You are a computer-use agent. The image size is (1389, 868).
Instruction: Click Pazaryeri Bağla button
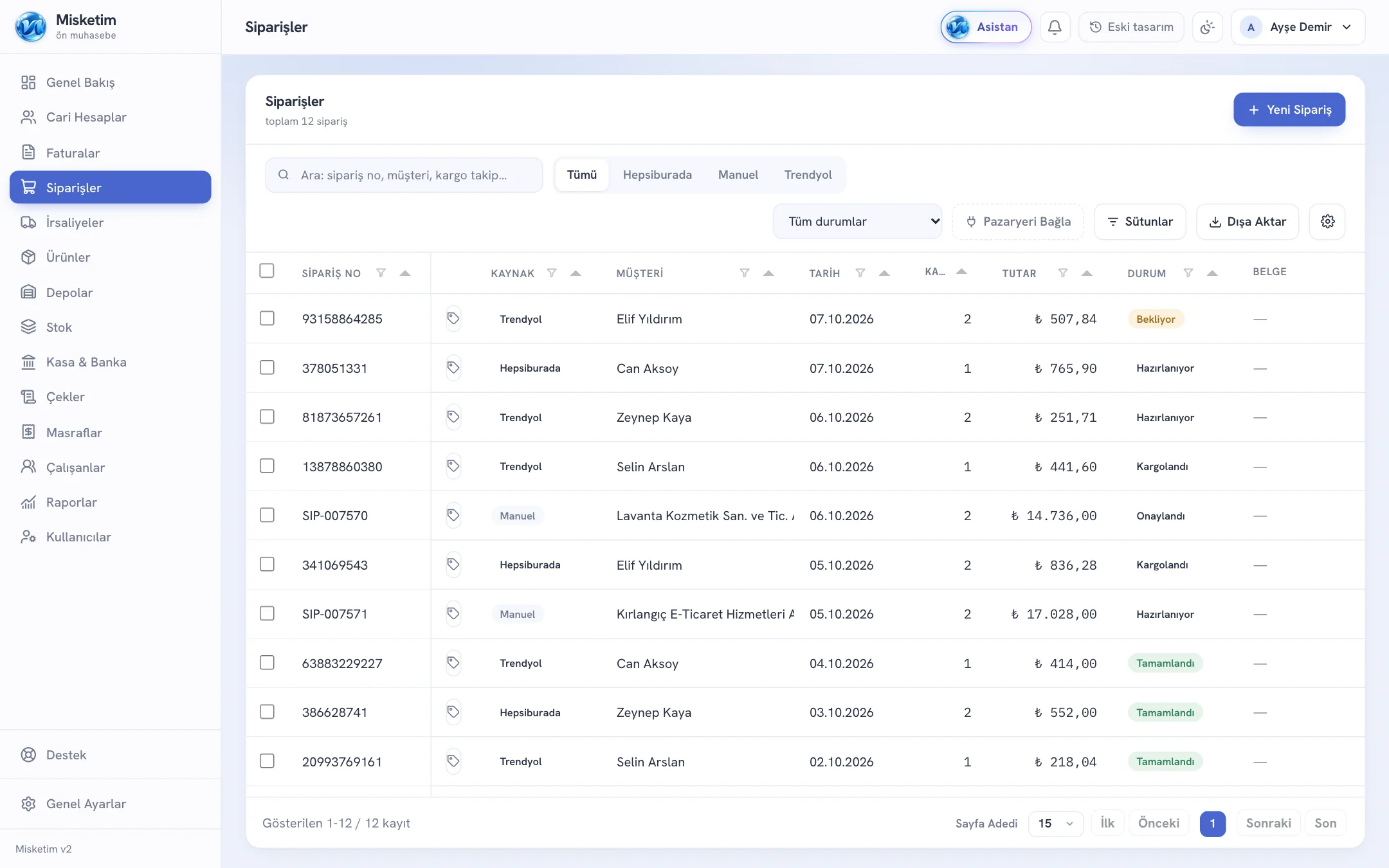[1018, 222]
